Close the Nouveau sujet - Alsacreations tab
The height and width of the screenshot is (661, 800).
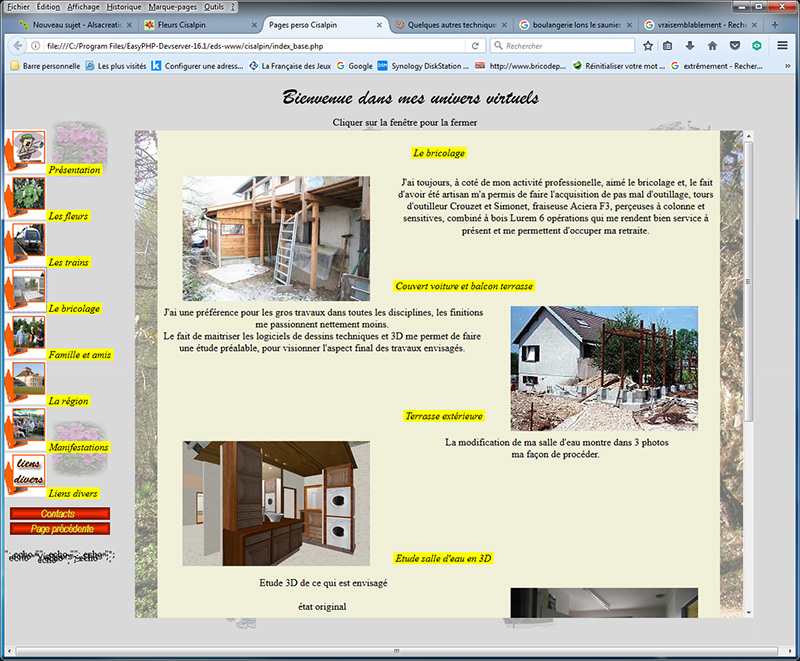click(x=130, y=25)
